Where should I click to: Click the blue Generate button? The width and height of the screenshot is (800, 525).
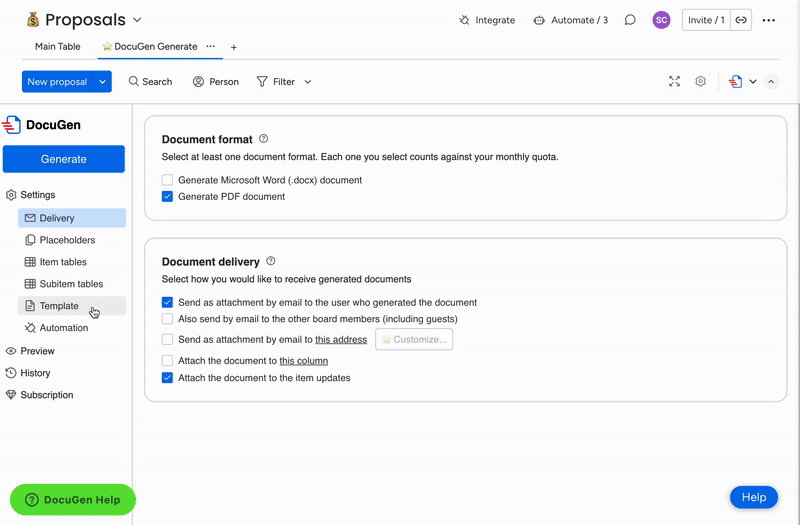point(64,159)
